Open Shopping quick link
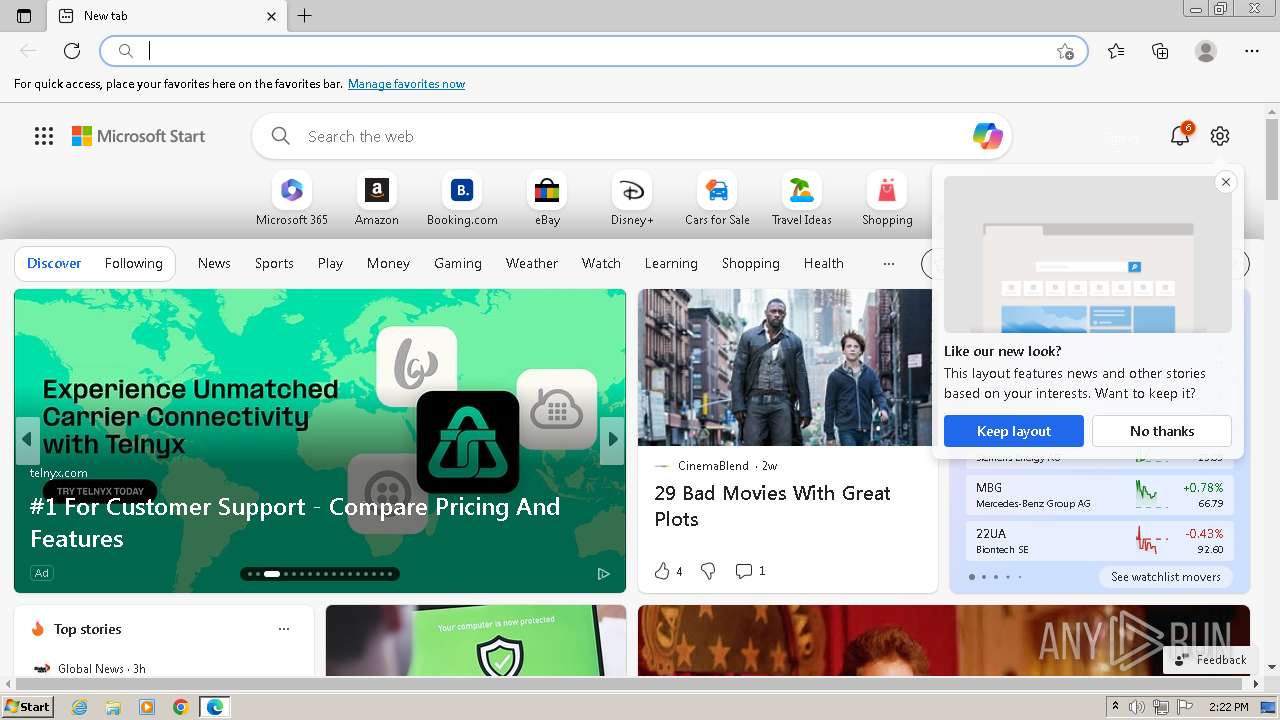The height and width of the screenshot is (720, 1280). pyautogui.click(x=887, y=199)
